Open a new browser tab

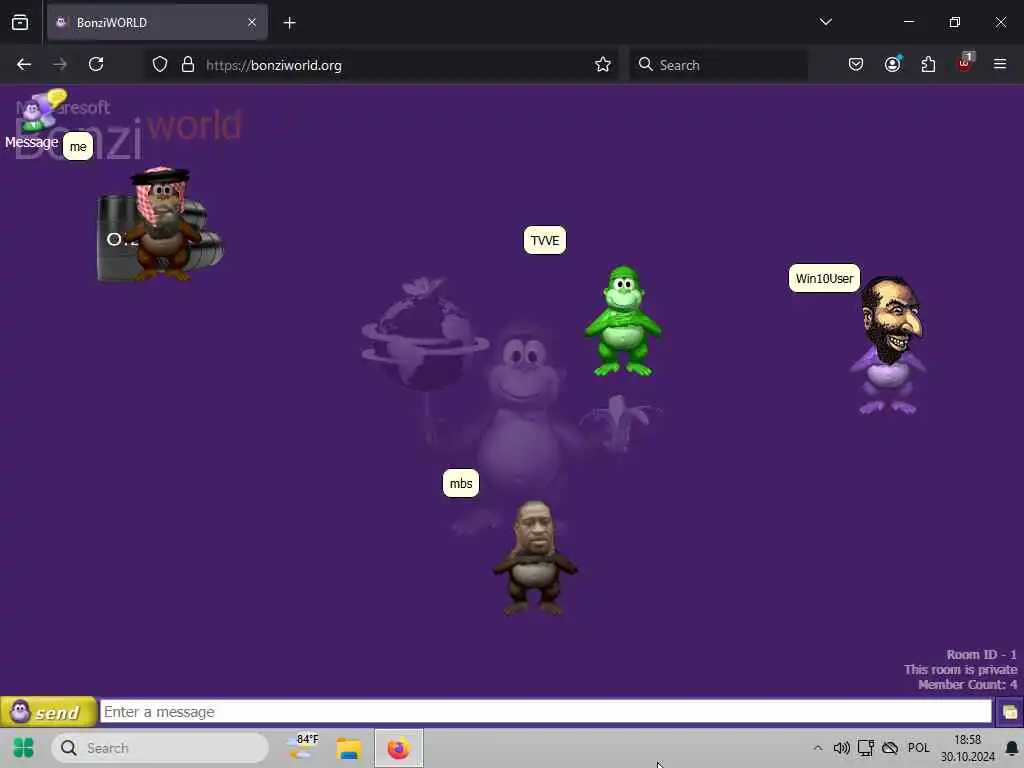(289, 23)
